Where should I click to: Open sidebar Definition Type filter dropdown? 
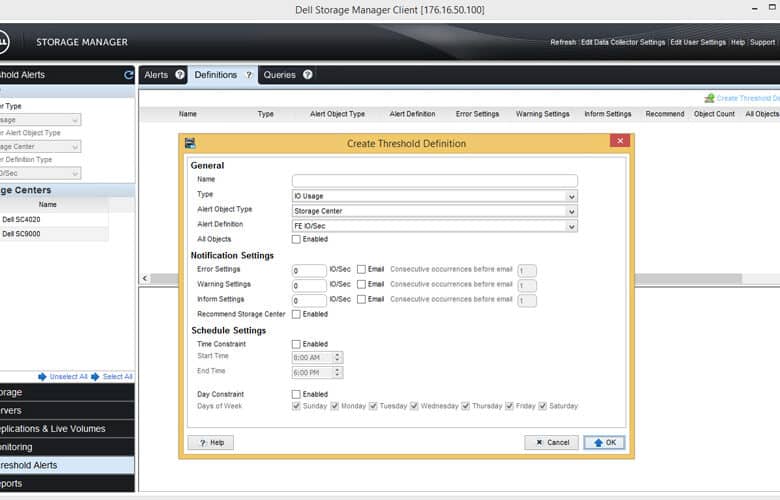coord(40,173)
